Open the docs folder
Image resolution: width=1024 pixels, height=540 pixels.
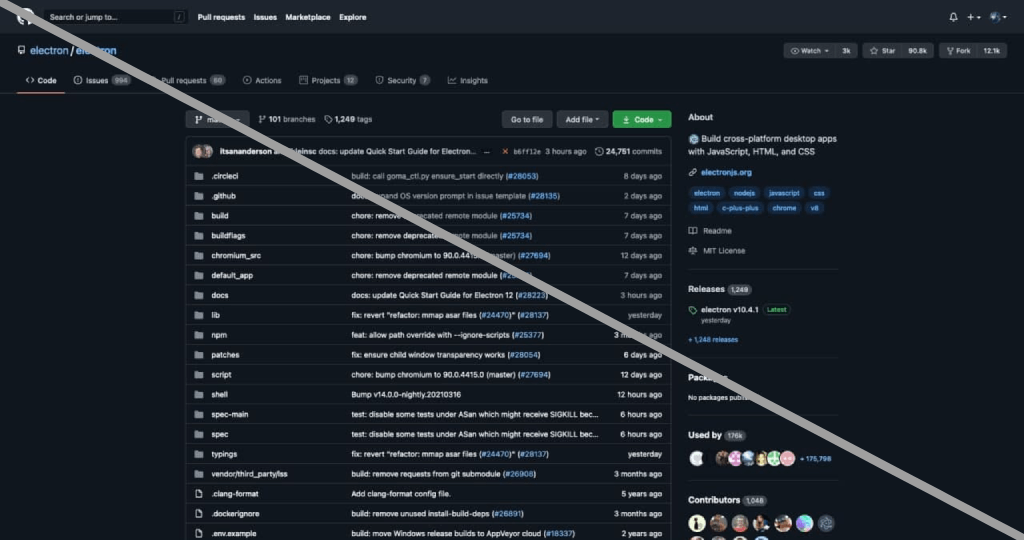pos(219,295)
